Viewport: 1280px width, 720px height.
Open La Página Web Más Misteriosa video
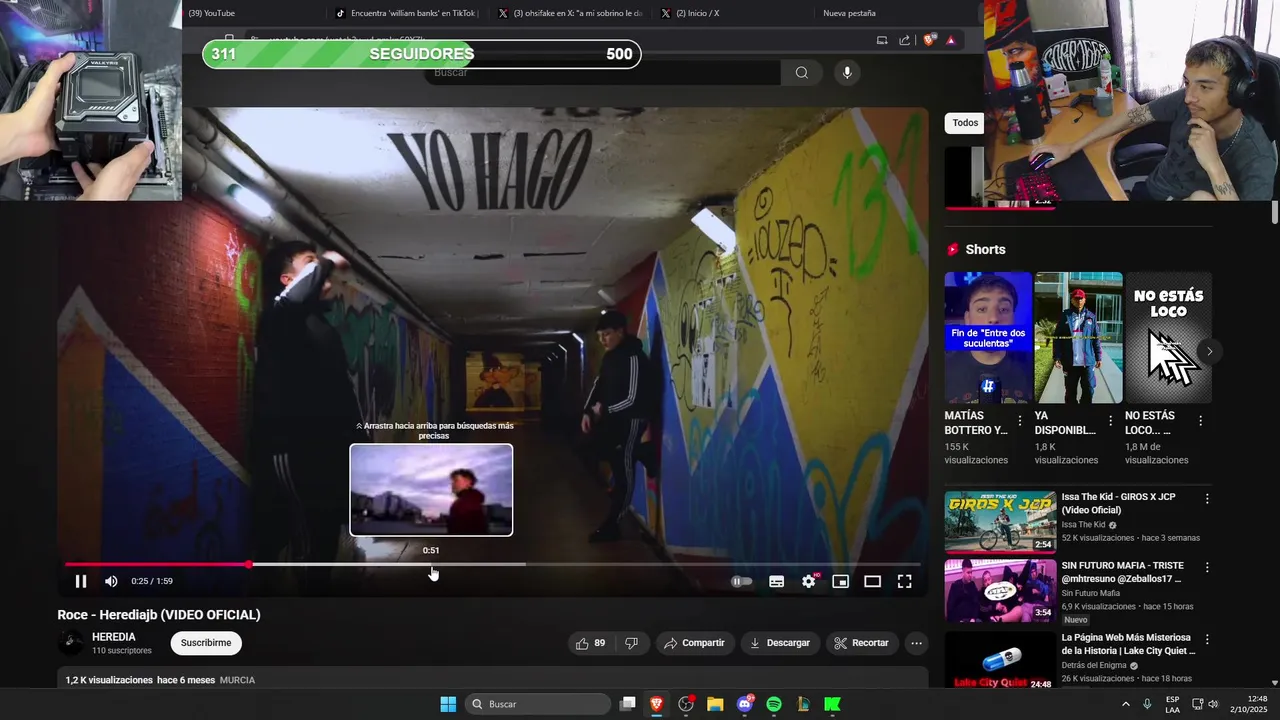(1128, 644)
